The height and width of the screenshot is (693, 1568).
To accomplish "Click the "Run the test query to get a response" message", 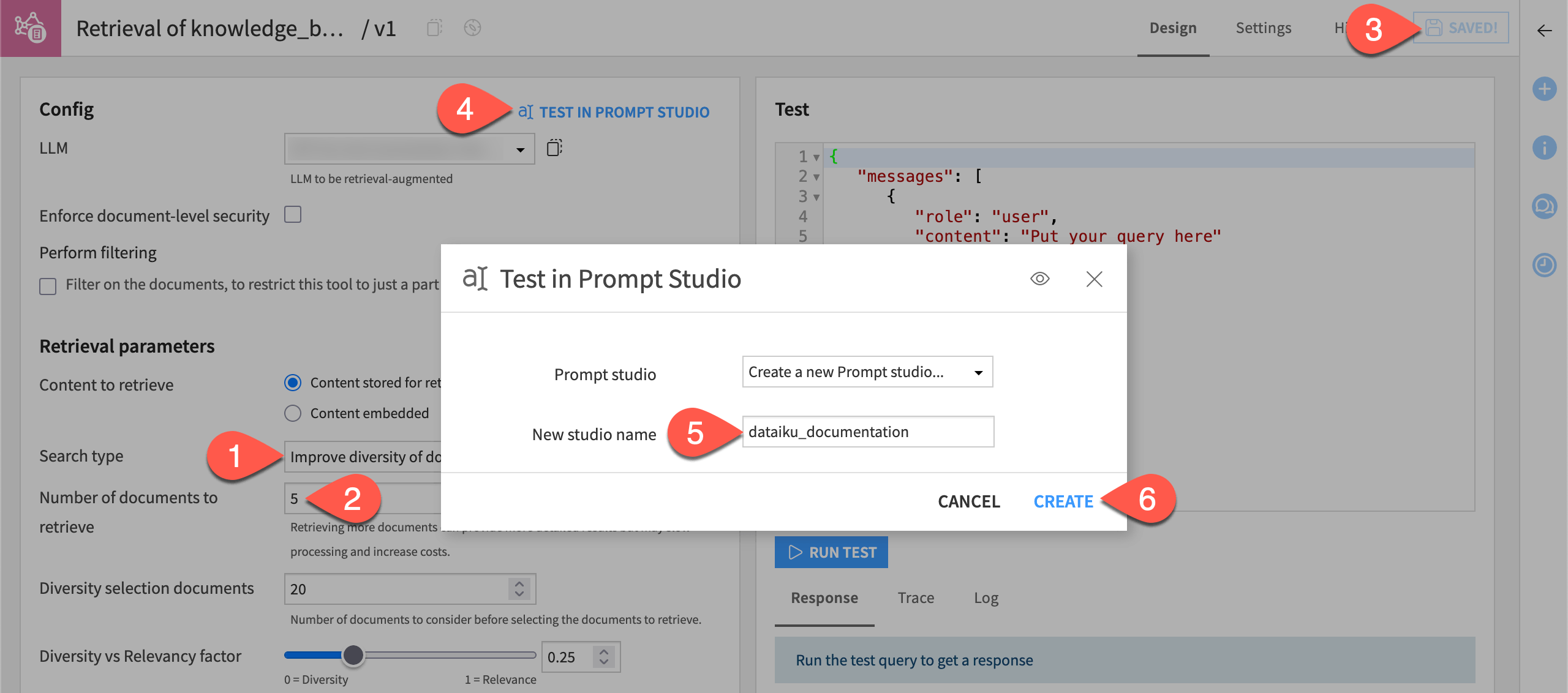I will pos(914,660).
